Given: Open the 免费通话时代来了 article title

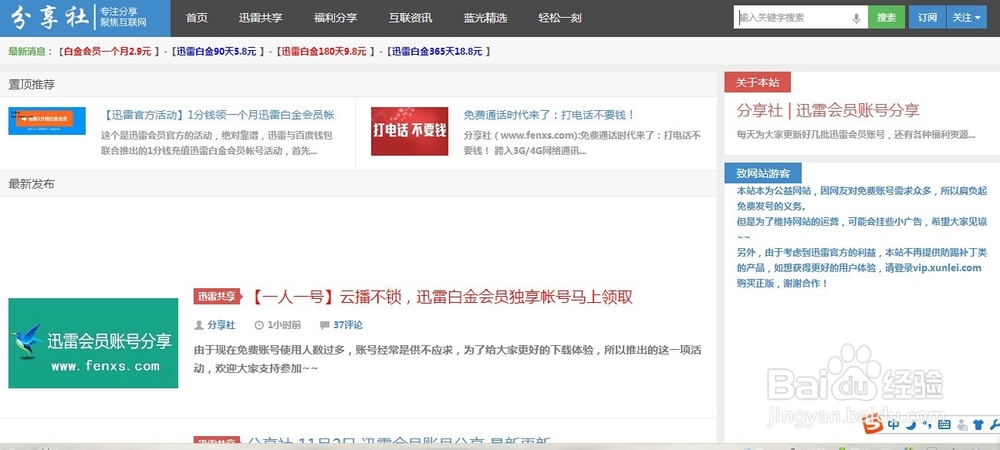Looking at the screenshot, I should coord(549,115).
